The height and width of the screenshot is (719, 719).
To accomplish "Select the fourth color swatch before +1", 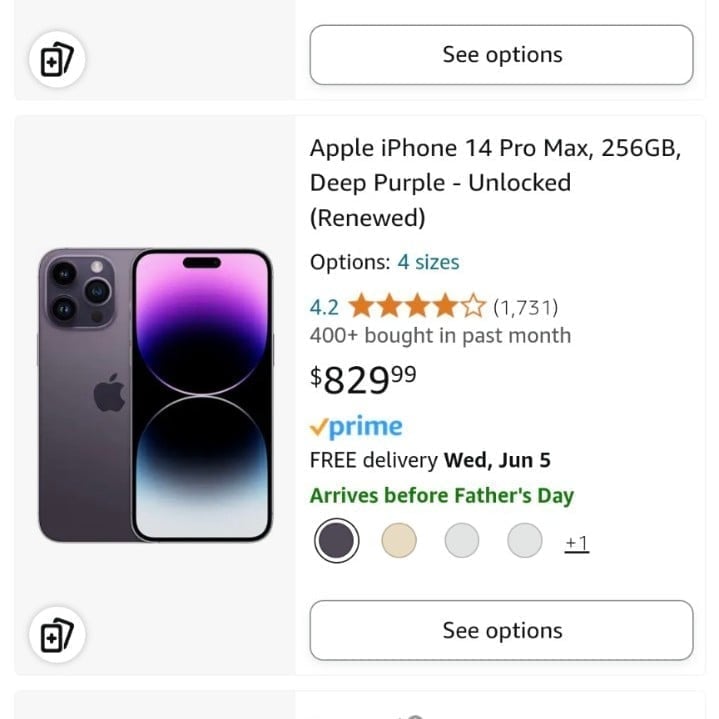I will tap(524, 542).
